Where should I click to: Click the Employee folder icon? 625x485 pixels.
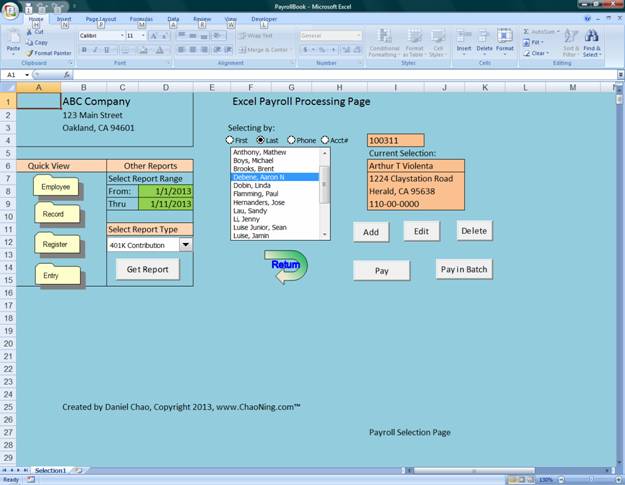click(x=56, y=186)
